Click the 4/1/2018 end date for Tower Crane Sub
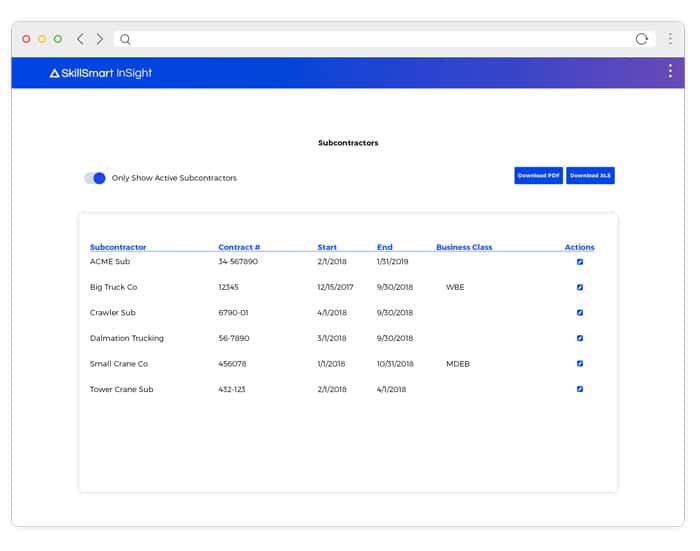 click(392, 389)
